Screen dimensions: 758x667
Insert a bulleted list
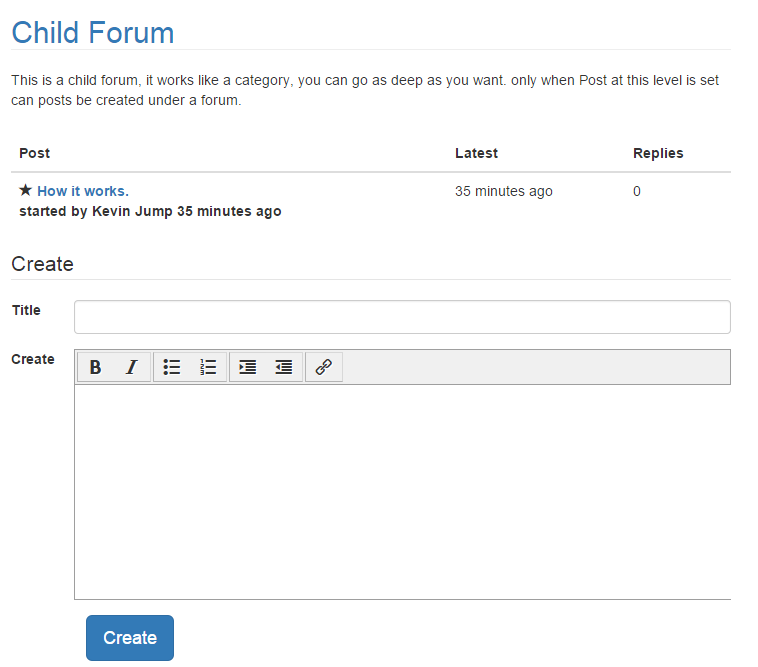172,367
